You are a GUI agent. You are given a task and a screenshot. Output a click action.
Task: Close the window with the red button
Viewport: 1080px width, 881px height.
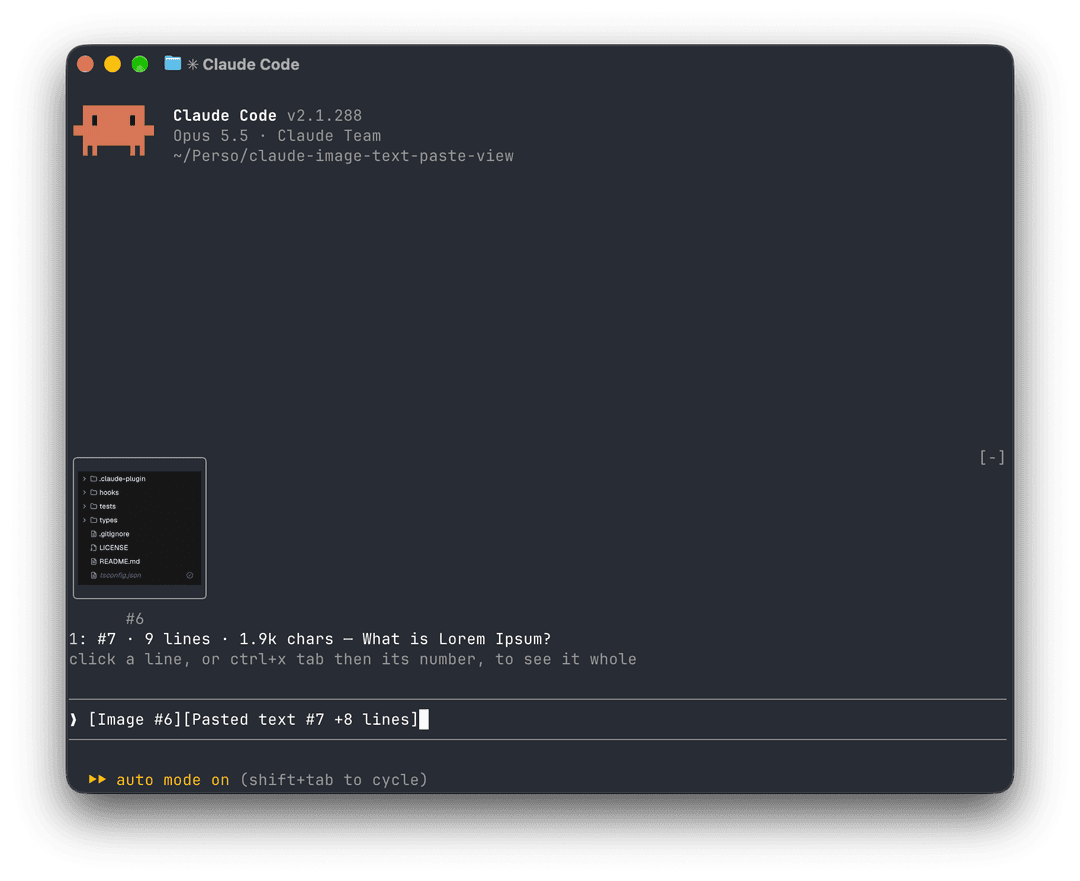tap(85, 64)
